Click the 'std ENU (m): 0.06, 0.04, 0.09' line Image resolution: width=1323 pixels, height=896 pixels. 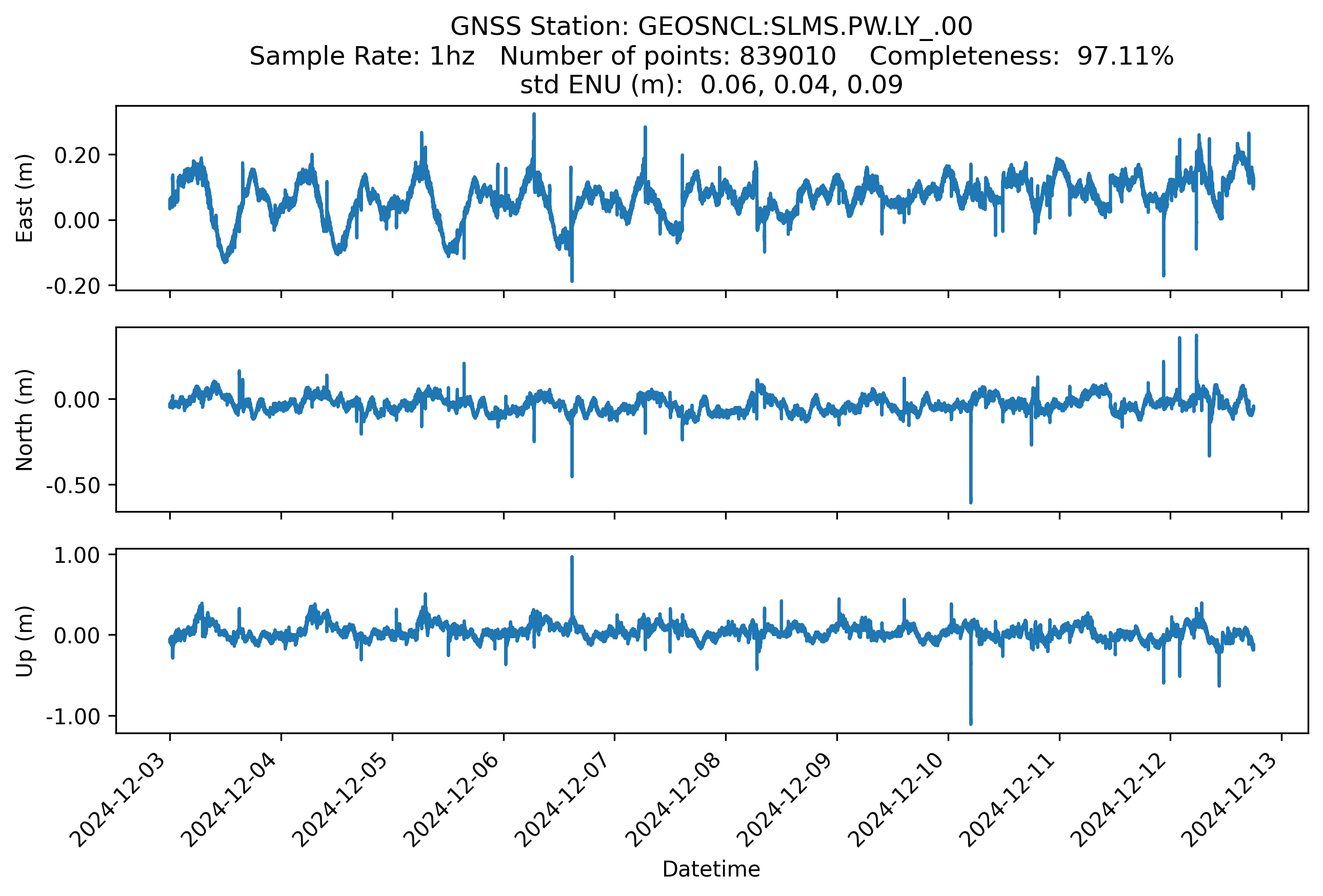(711, 85)
